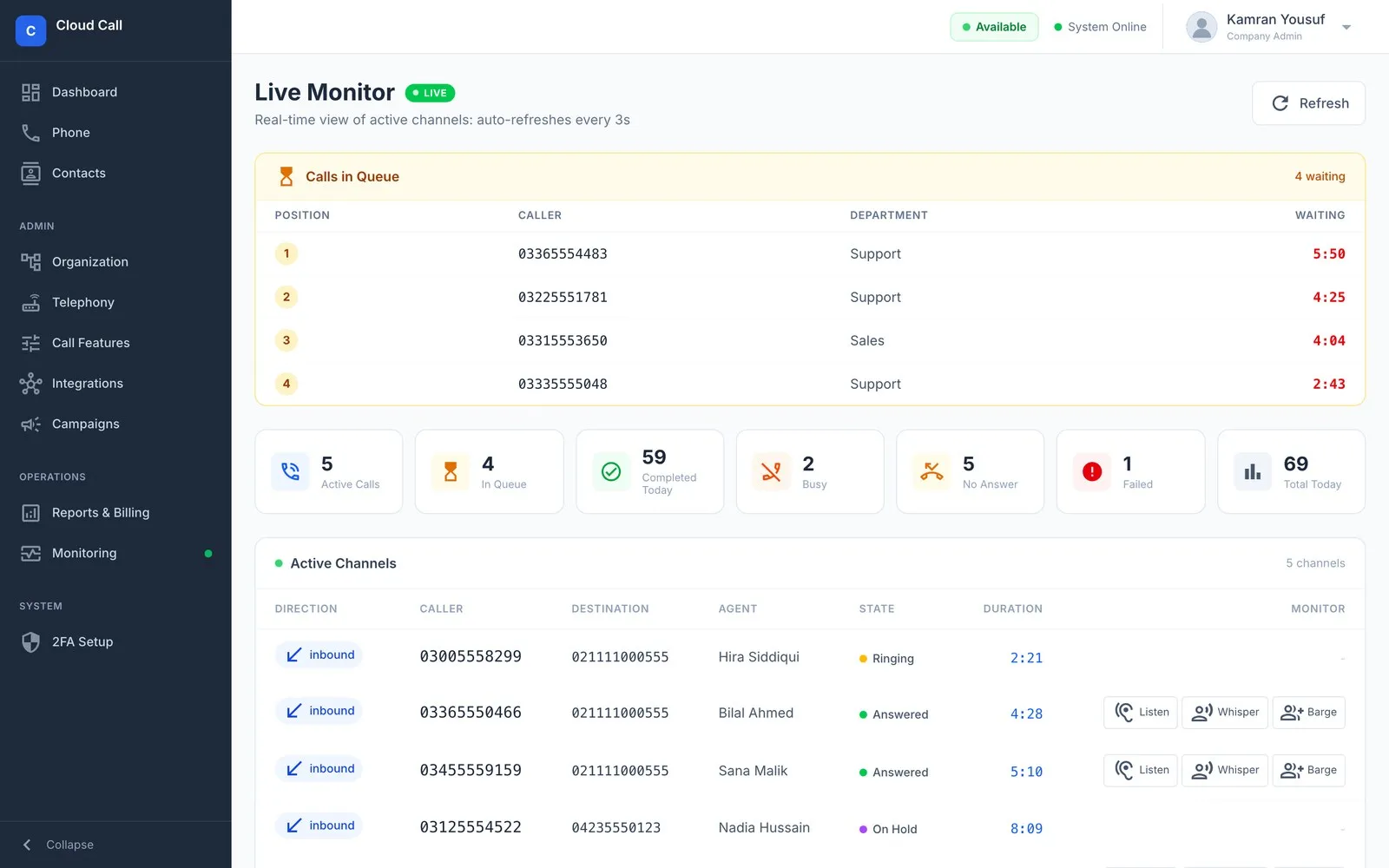The image size is (1389, 868).
Task: Click the Contacts book icon
Action: 30,174
